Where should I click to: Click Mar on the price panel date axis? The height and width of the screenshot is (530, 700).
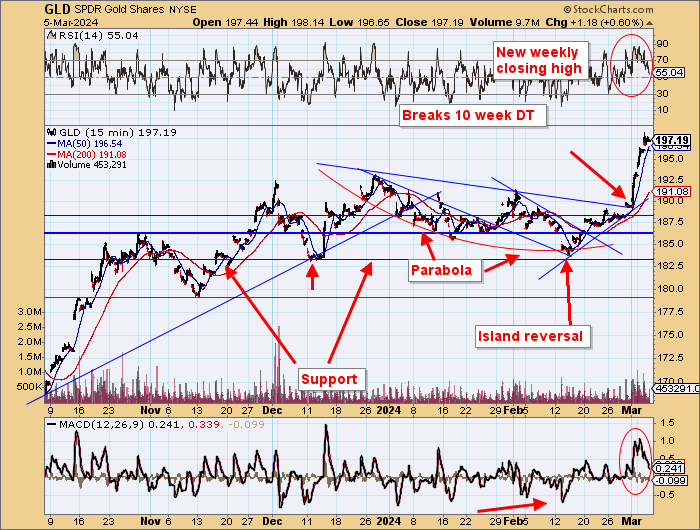632,410
